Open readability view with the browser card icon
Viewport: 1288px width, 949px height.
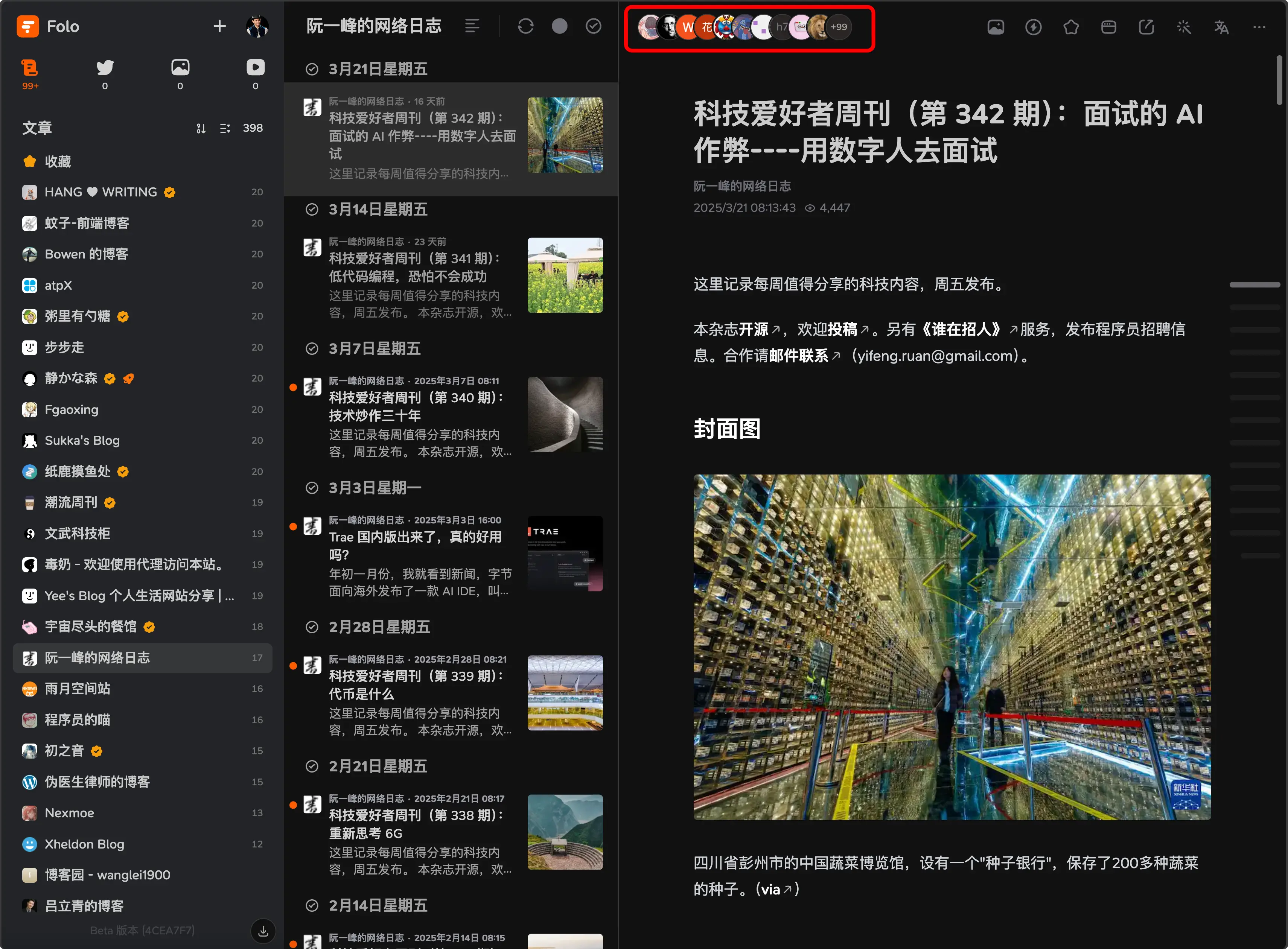[x=1109, y=26]
